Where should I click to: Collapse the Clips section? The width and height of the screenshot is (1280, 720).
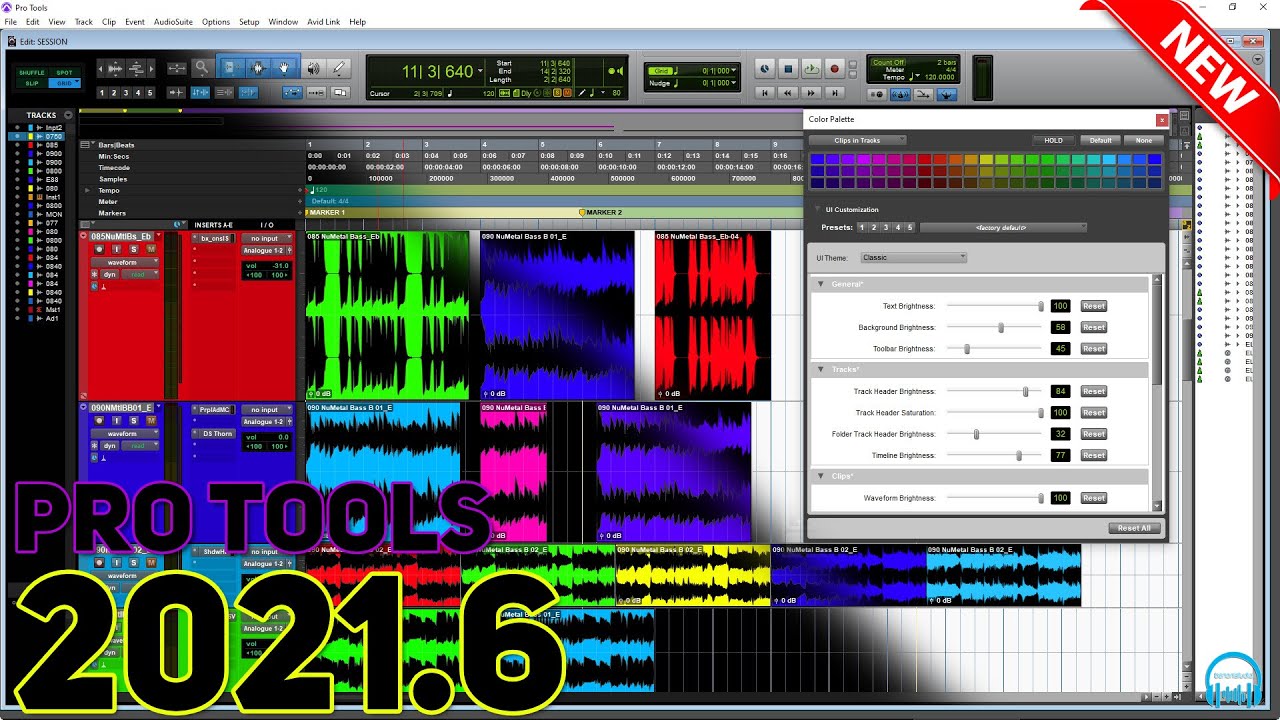tap(821, 476)
